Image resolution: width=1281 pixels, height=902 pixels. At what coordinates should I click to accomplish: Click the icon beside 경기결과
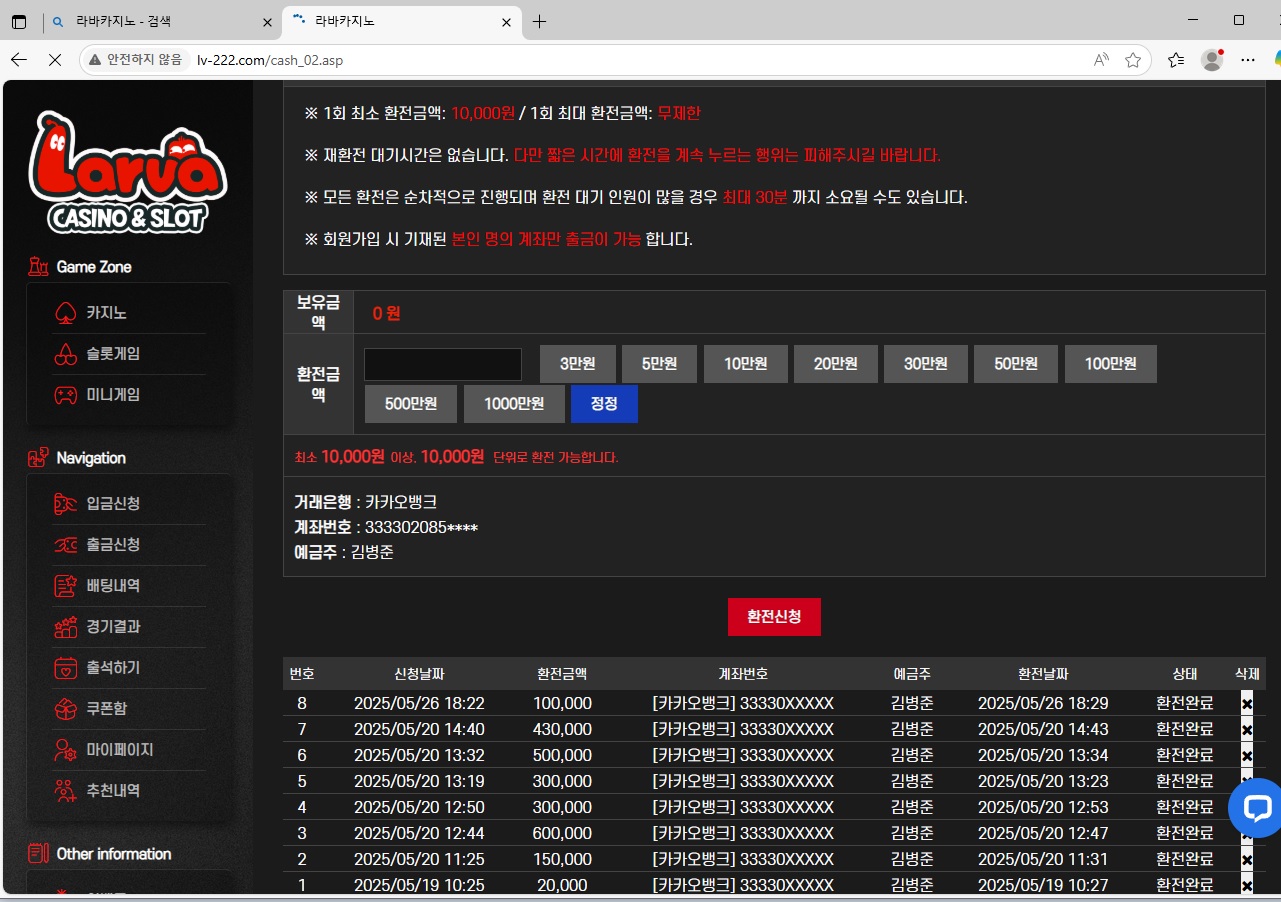pos(65,627)
